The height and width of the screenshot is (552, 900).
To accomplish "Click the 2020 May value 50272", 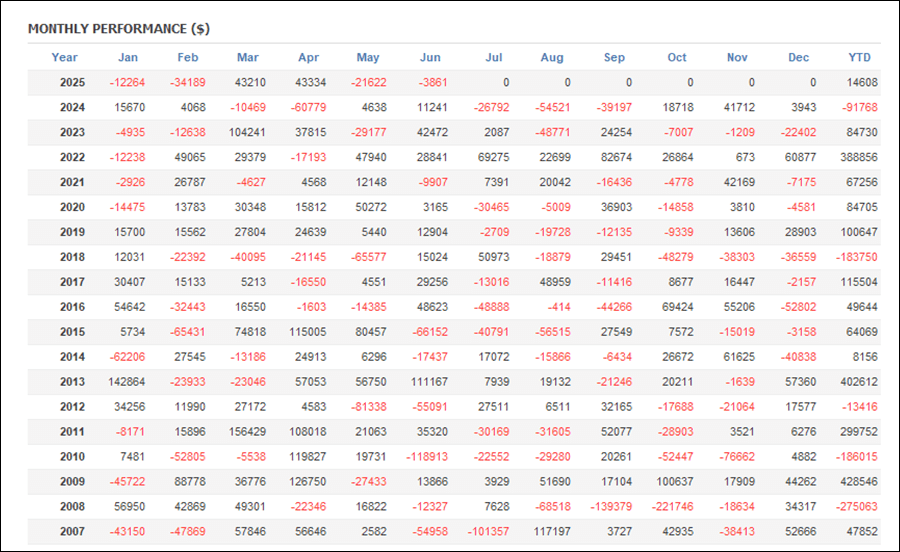I will [371, 207].
